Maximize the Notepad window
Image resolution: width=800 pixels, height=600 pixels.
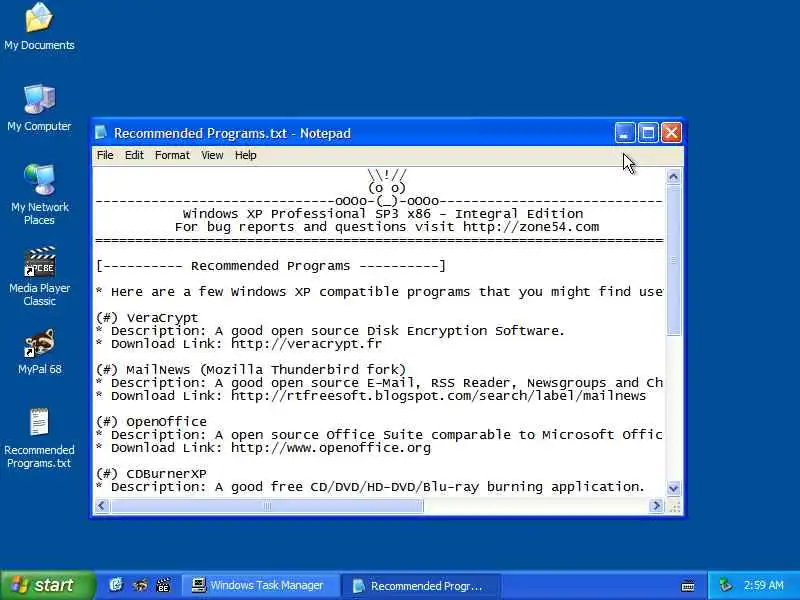pyautogui.click(x=648, y=133)
